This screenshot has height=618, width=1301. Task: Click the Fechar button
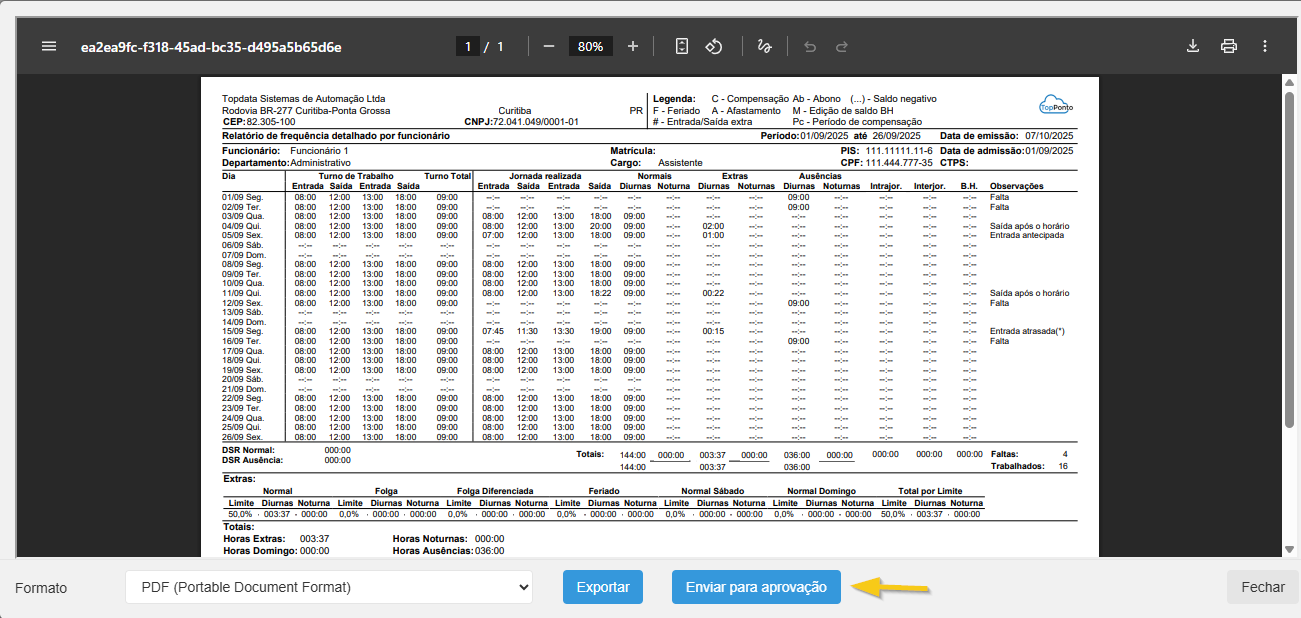coord(1263,587)
